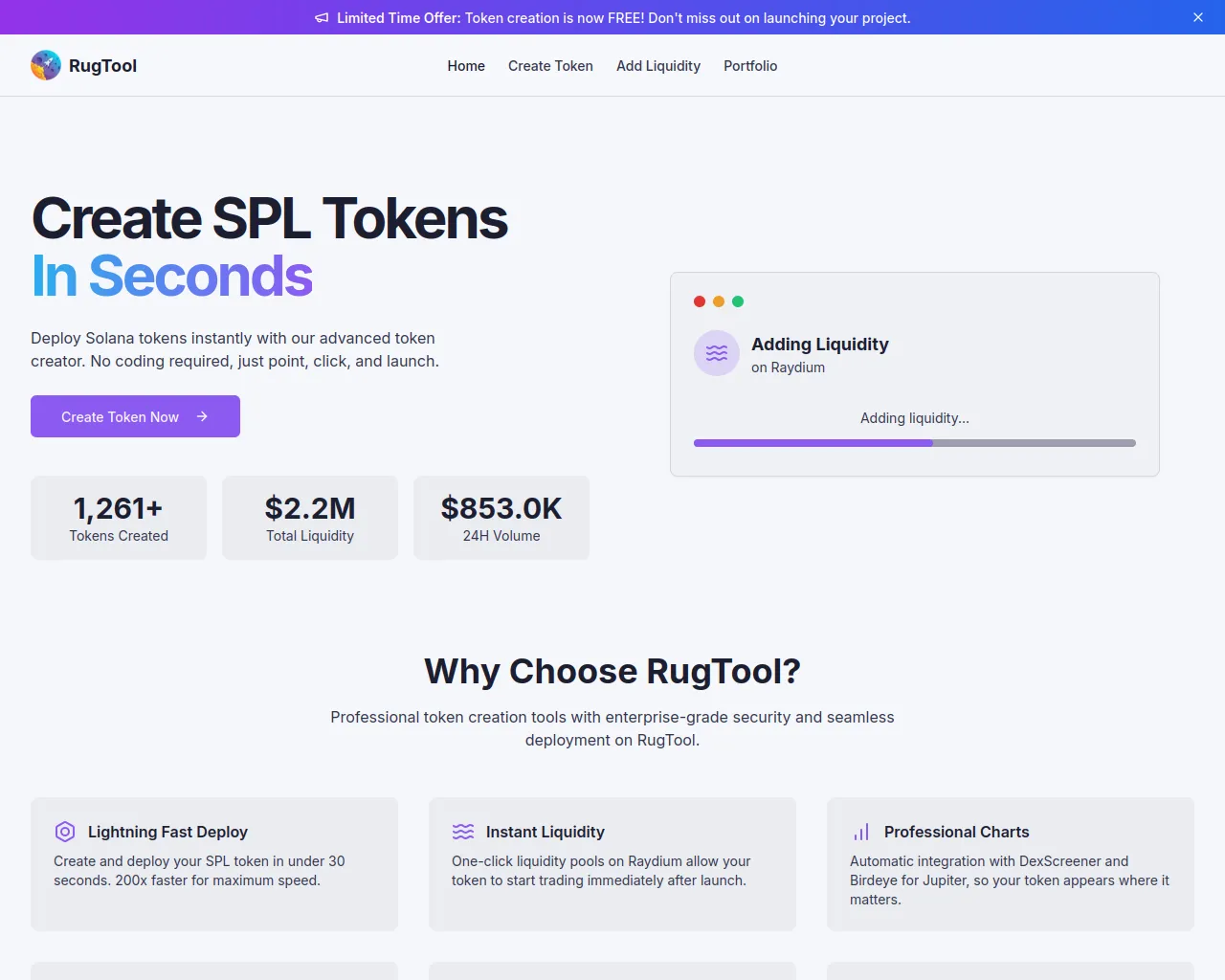Click the orange dot in mock window
This screenshot has width=1225, height=980.
point(719,301)
